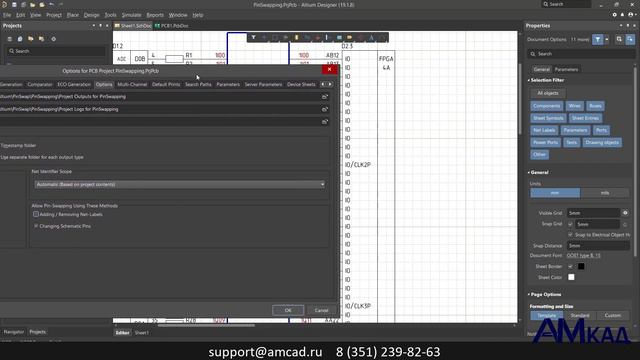Click the selection filter funnel on the schematic active bar
The width and height of the screenshot is (640, 360).
tap(253, 38)
